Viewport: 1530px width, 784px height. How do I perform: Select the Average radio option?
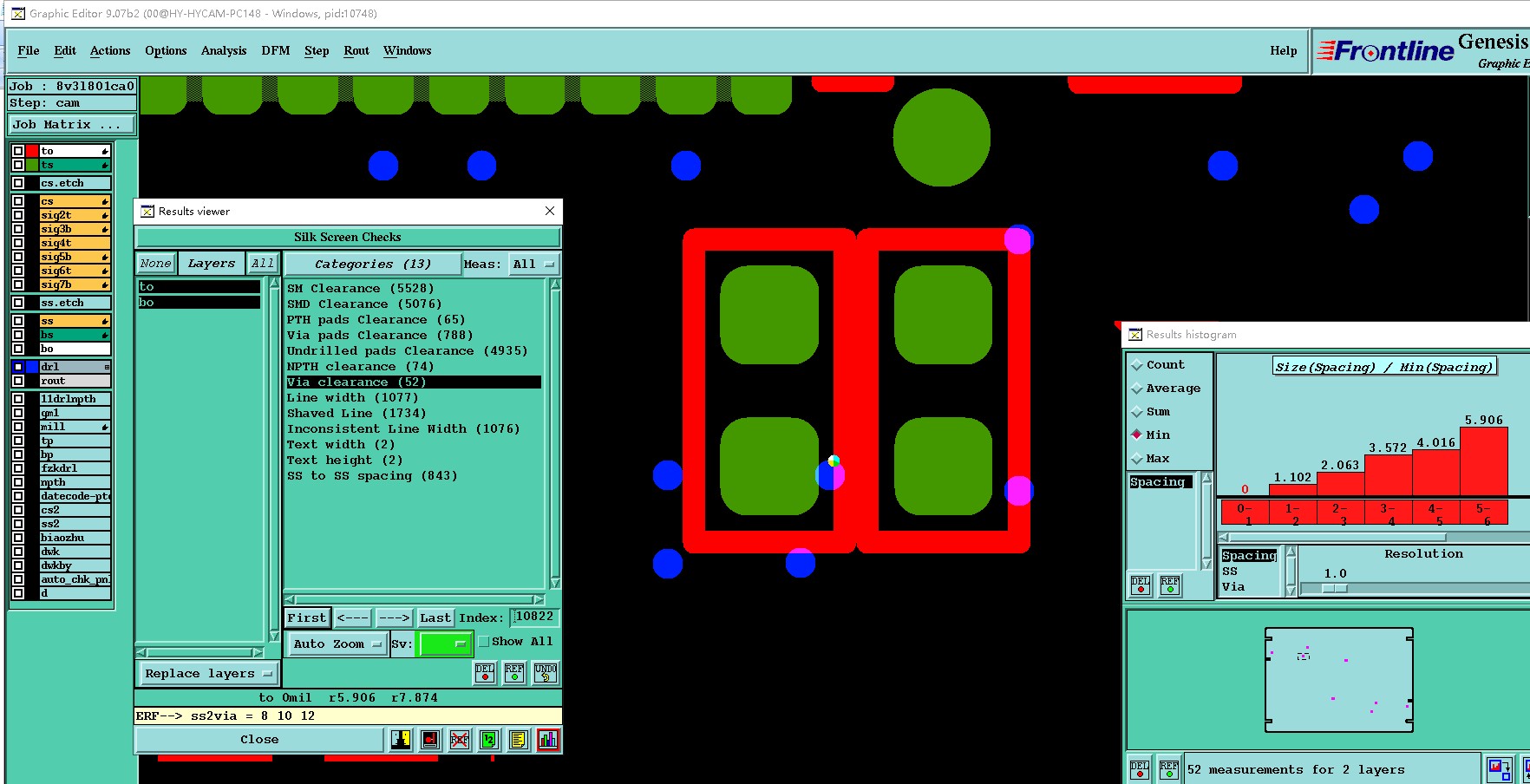(1137, 389)
